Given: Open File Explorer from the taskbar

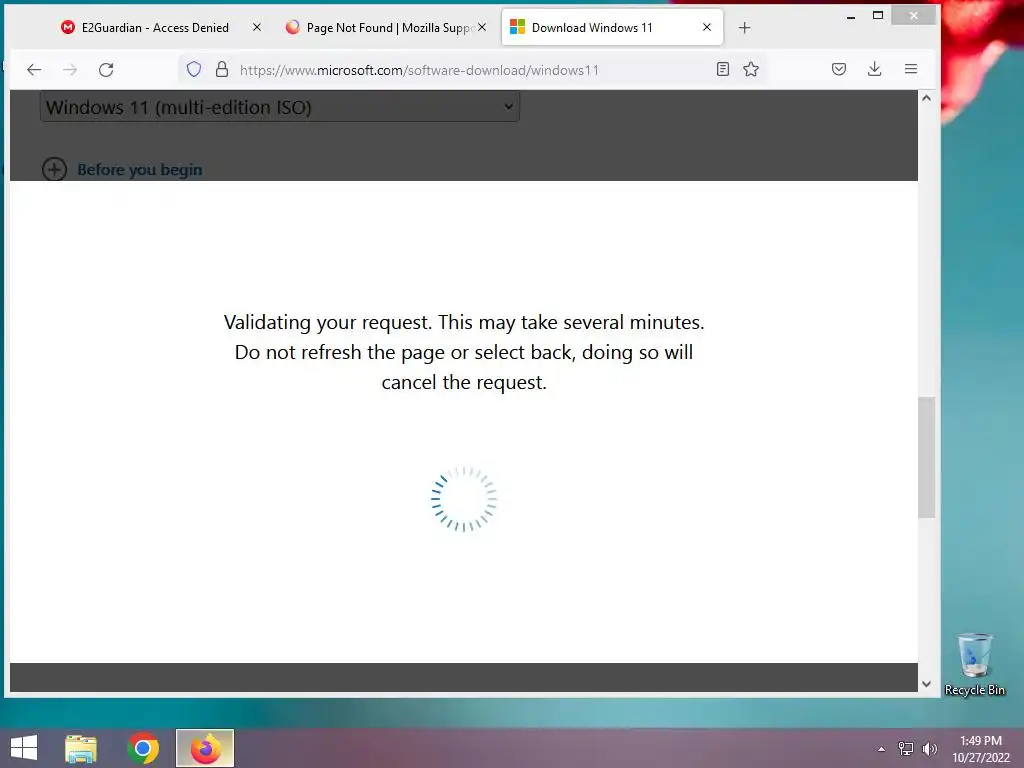Looking at the screenshot, I should (81, 748).
